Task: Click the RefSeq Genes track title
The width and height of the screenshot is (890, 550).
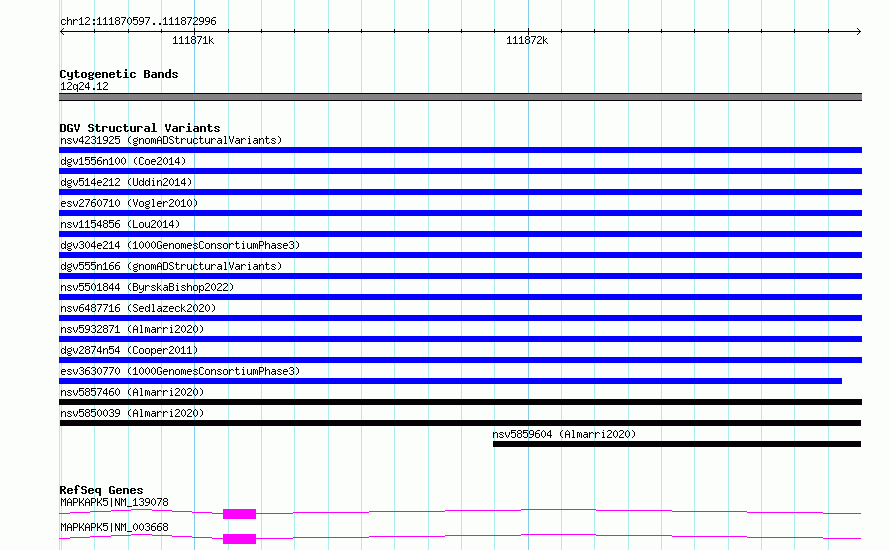Action: [101, 490]
